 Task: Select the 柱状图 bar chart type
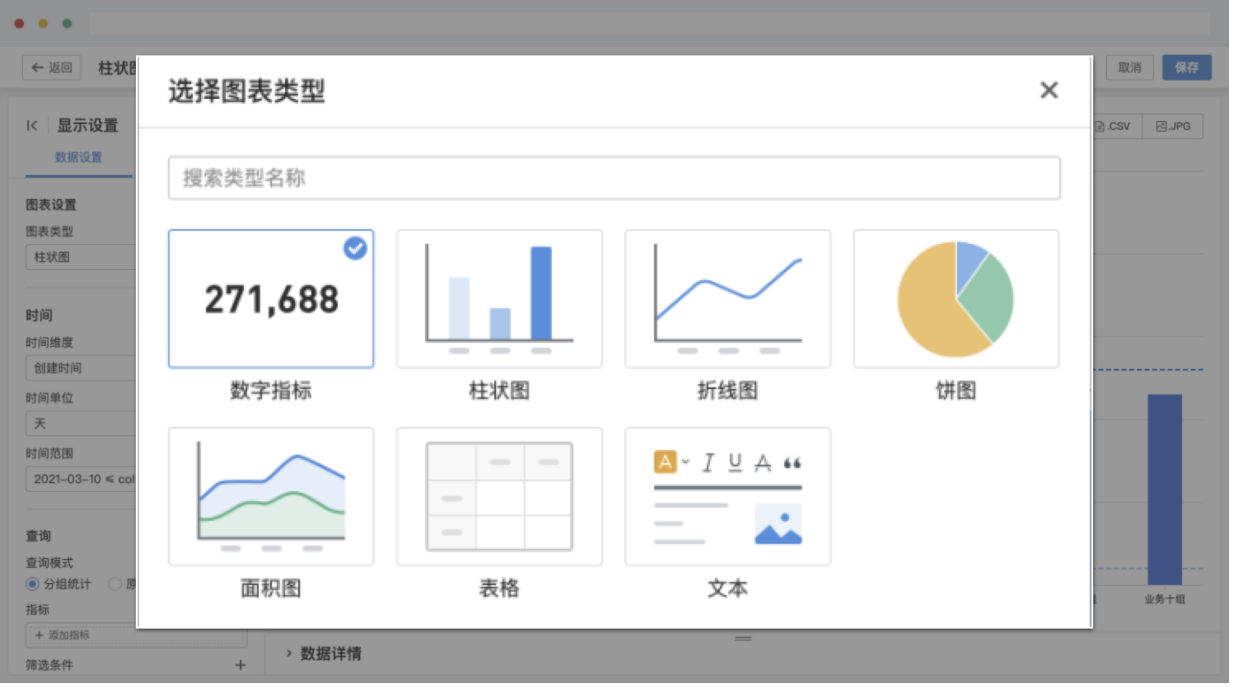click(x=499, y=299)
